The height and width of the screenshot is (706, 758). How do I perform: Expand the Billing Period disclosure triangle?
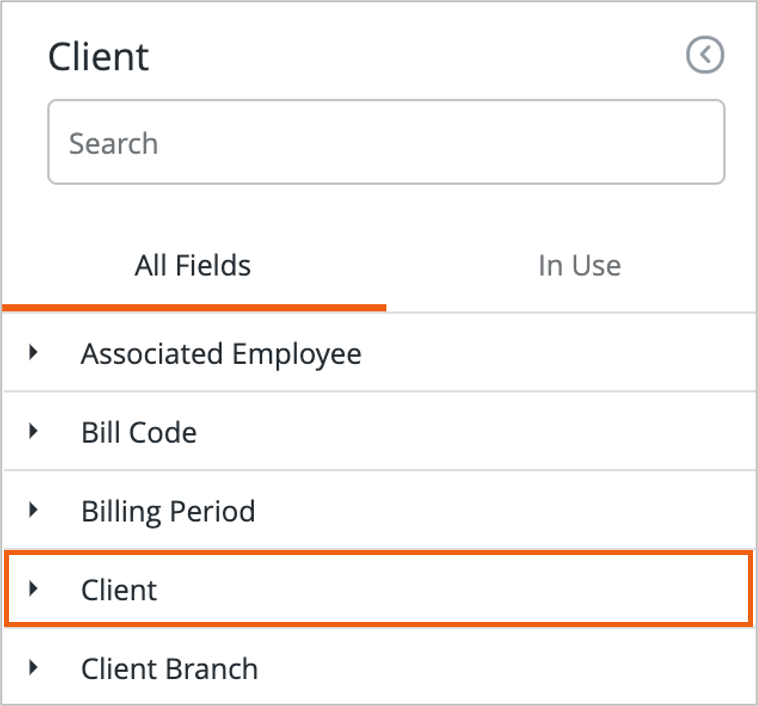tap(34, 510)
